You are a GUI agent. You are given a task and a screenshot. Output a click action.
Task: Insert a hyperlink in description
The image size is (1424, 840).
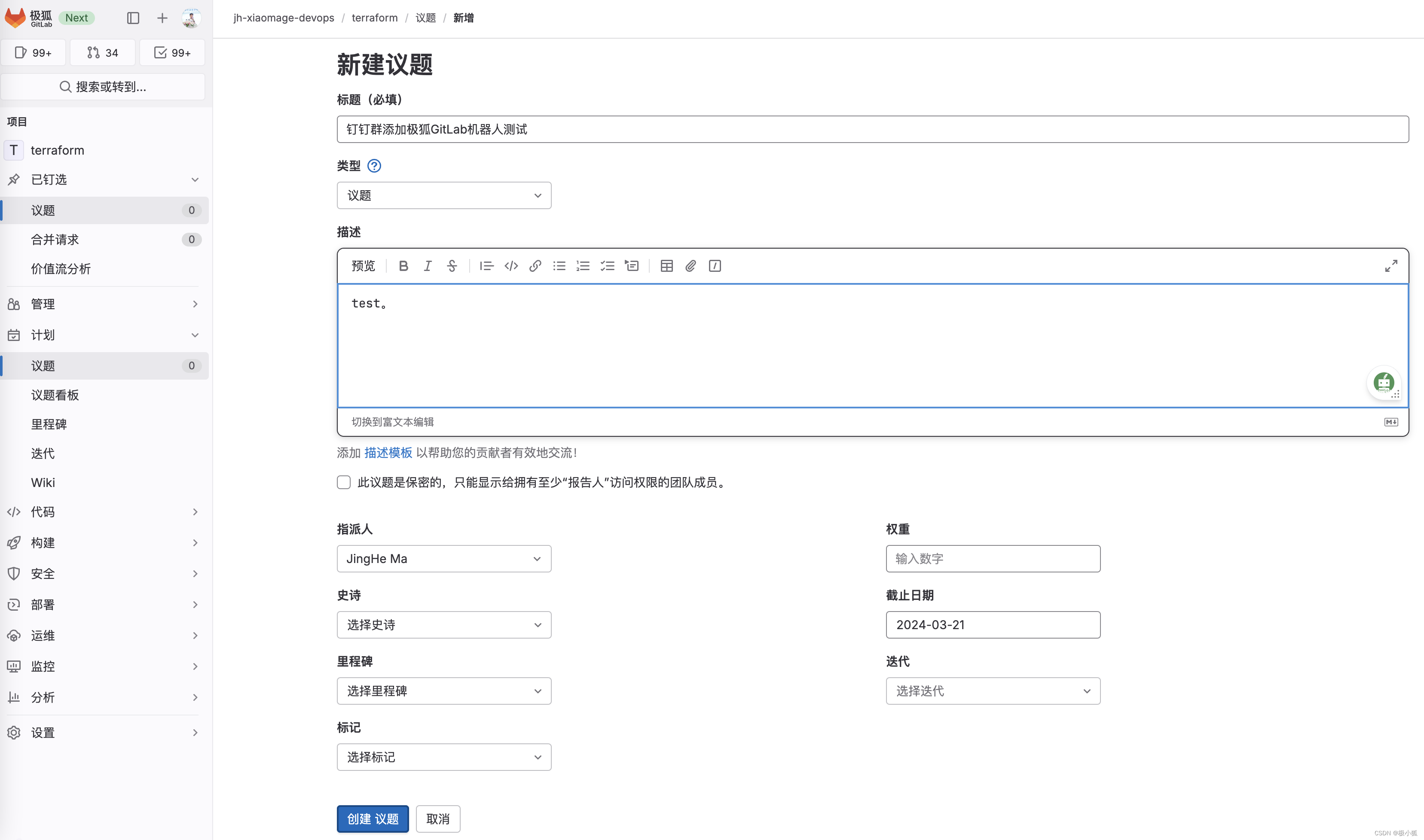pos(535,266)
